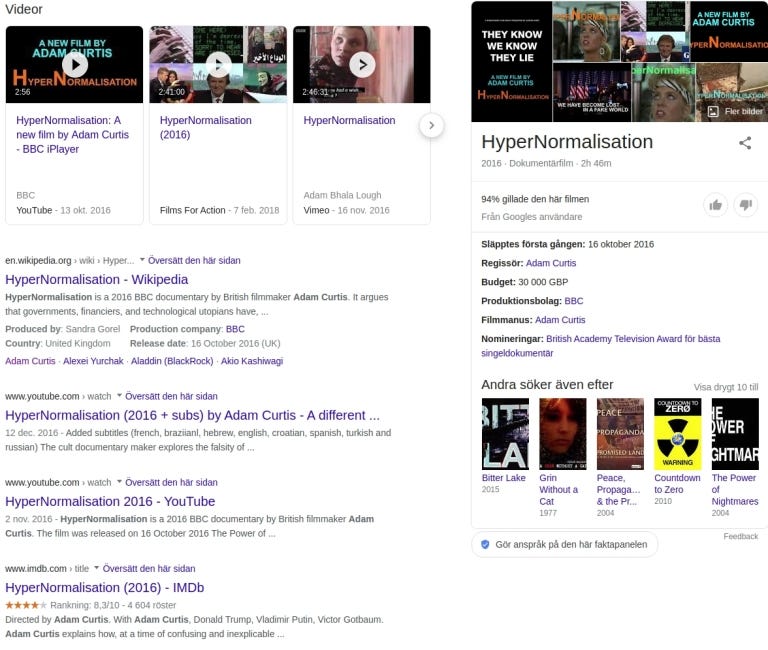This screenshot has height=650, width=768.
Task: Open Alexei Yurchak sitelink
Action: tap(93, 361)
